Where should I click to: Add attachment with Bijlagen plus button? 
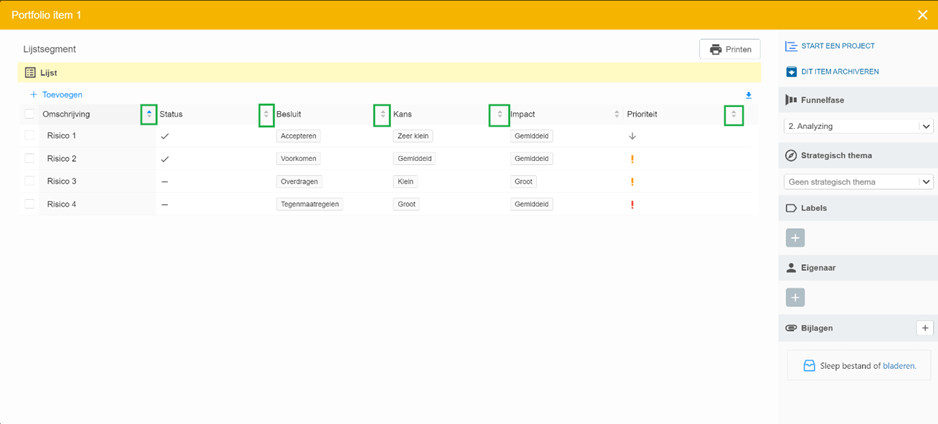pos(925,328)
